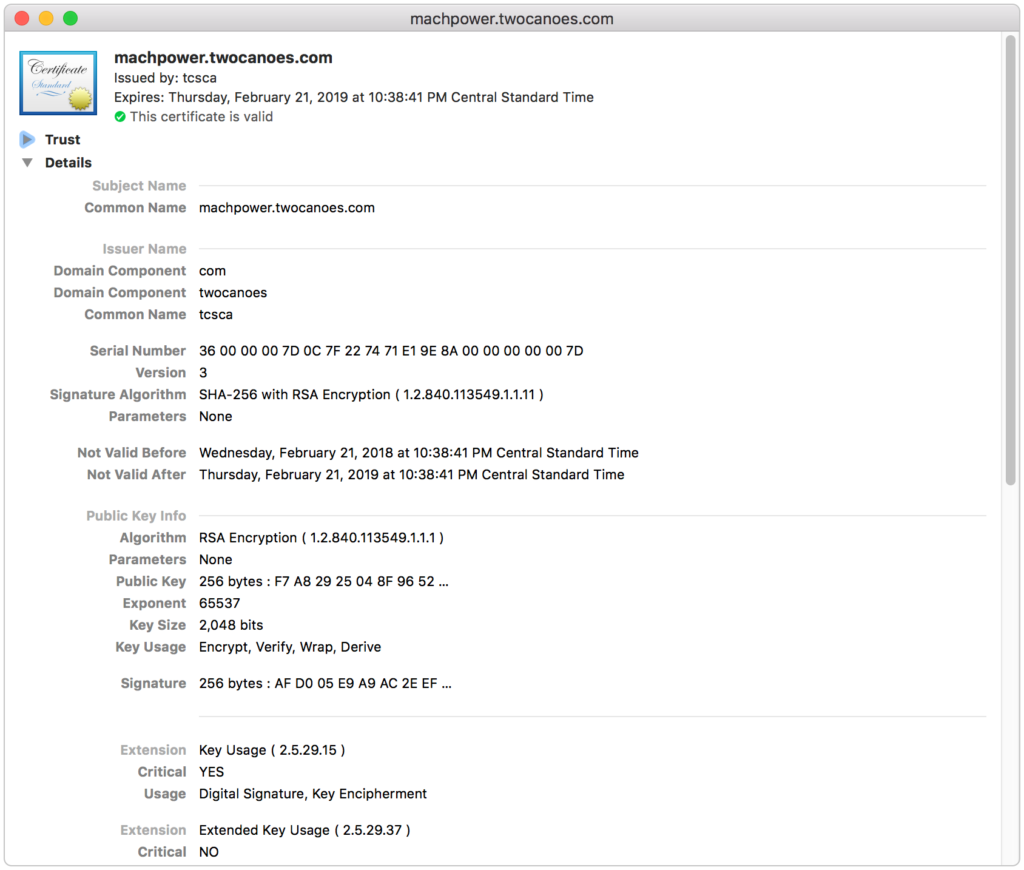Image resolution: width=1024 pixels, height=870 pixels.
Task: Click the green valid-certificate checkmark icon
Action: tap(120, 117)
